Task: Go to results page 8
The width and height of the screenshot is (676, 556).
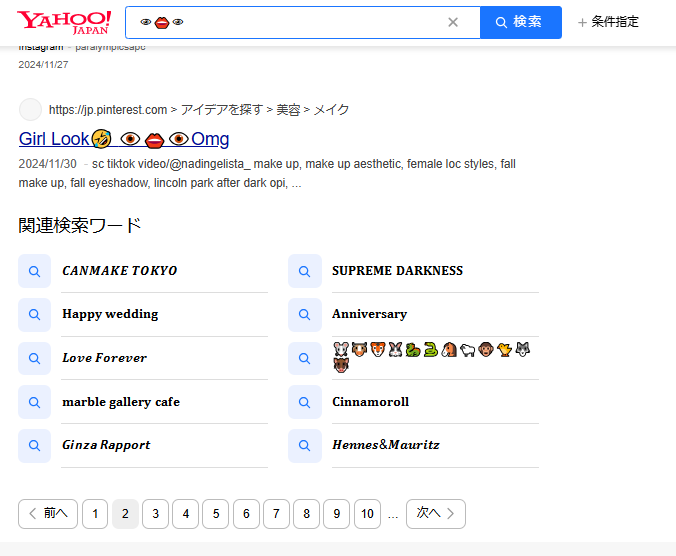Action: (x=307, y=514)
